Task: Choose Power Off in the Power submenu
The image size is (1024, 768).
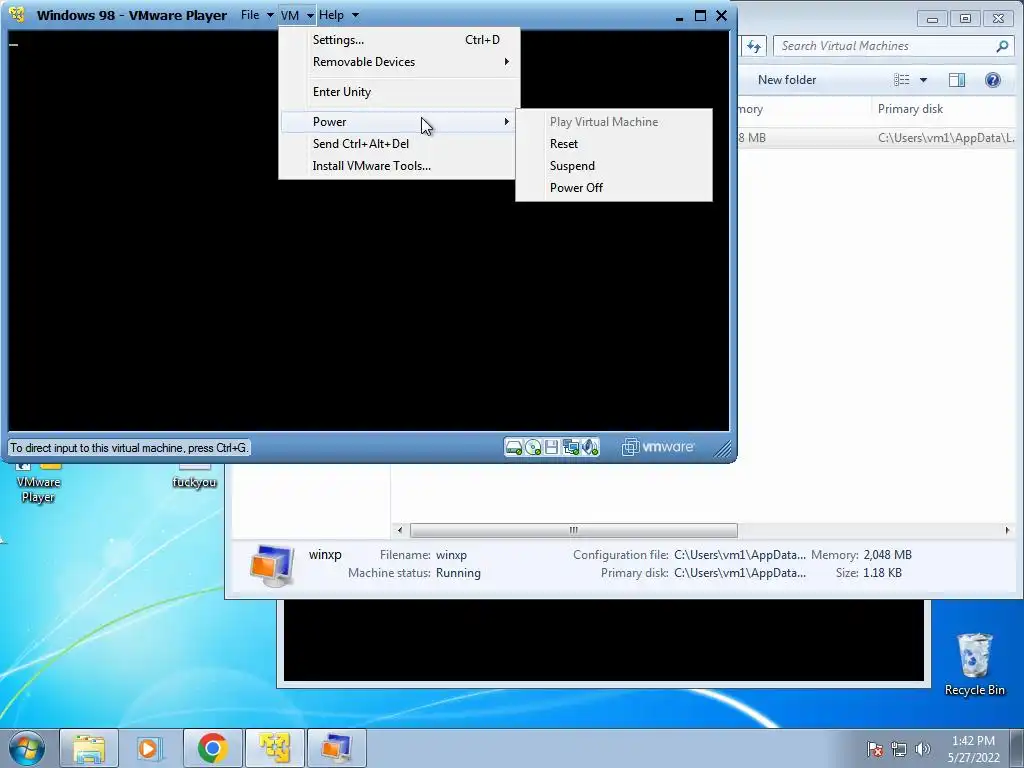Action: pos(614,188)
